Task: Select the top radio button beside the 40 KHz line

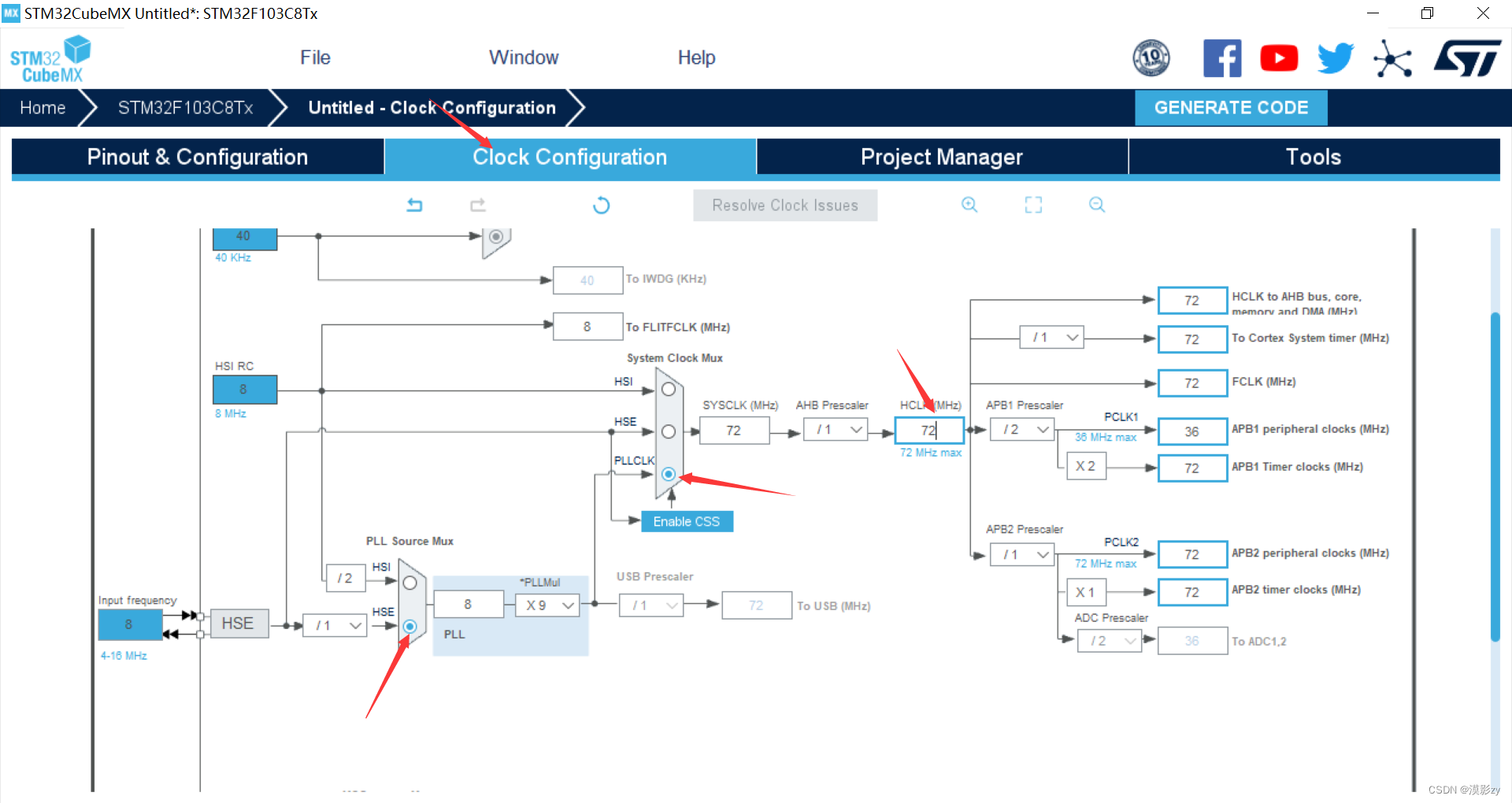Action: tap(496, 236)
